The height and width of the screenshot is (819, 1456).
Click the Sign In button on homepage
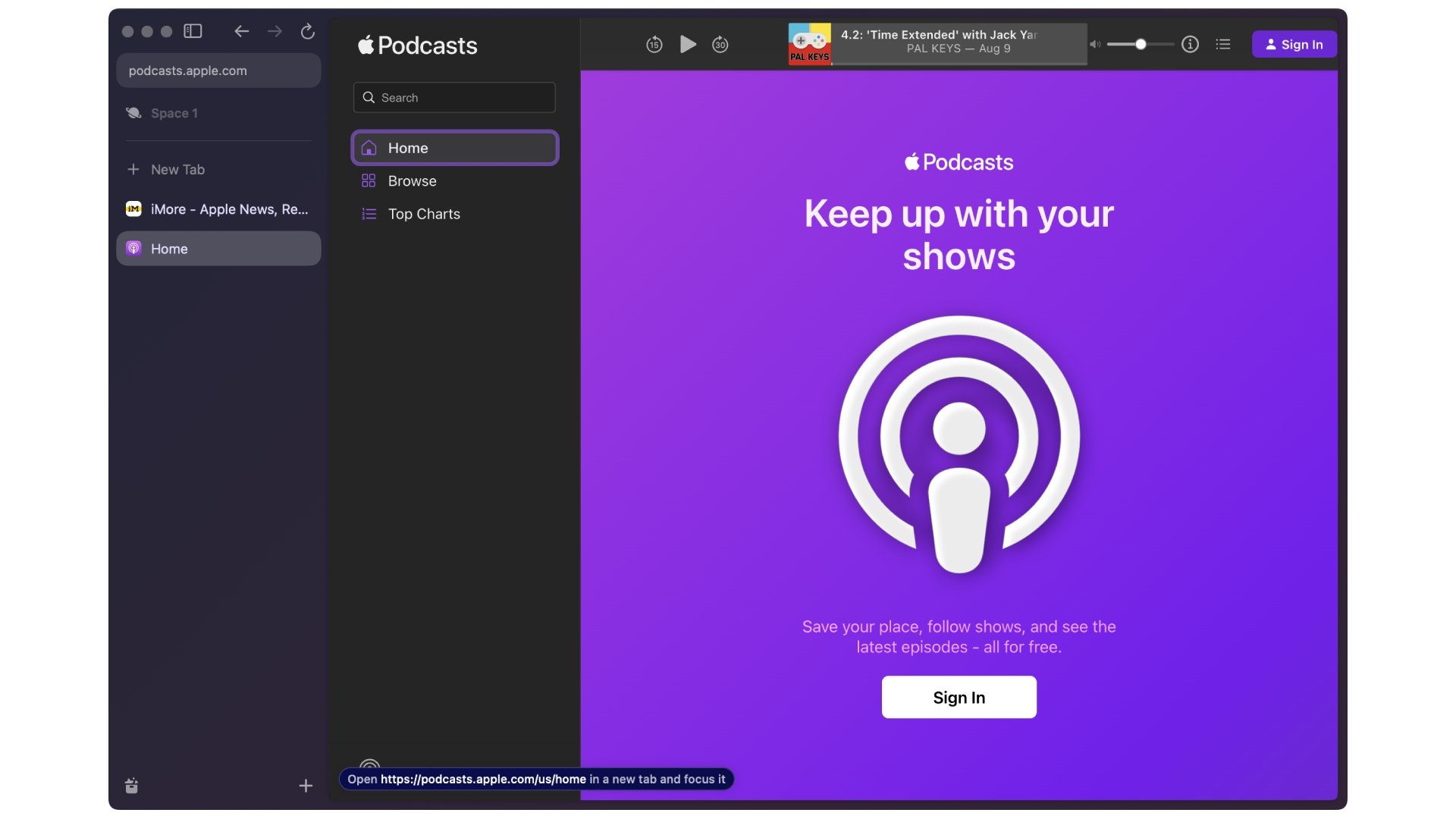click(x=958, y=697)
